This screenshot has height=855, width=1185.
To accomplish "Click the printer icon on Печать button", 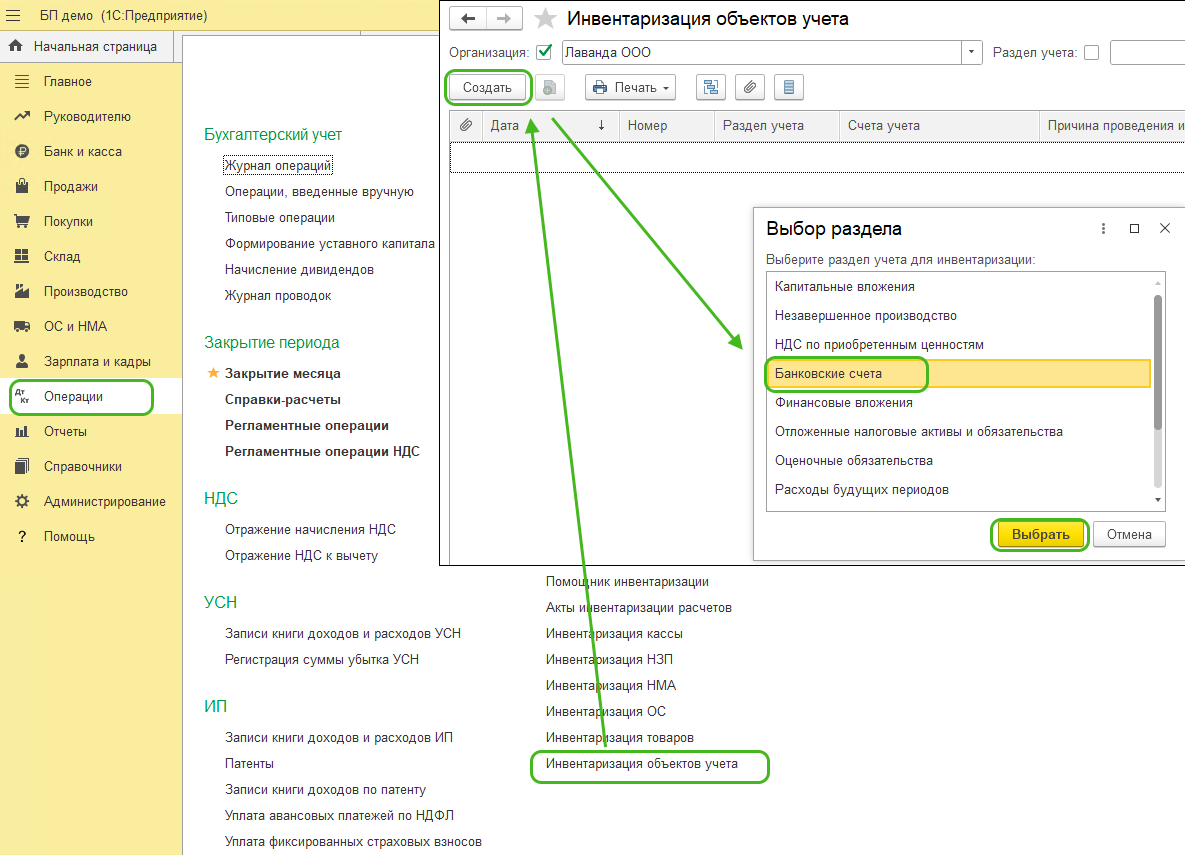I will (x=600, y=88).
